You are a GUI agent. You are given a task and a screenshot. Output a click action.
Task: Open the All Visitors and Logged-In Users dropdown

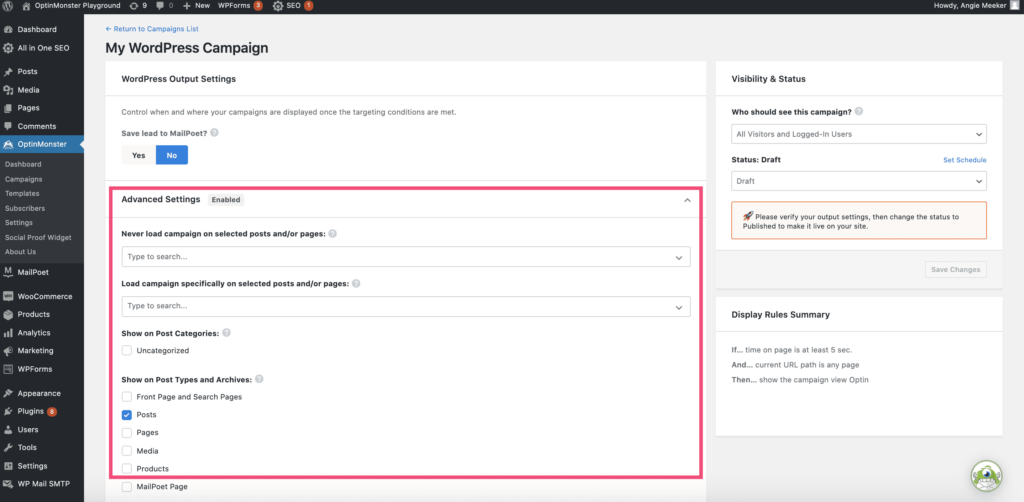coord(859,134)
